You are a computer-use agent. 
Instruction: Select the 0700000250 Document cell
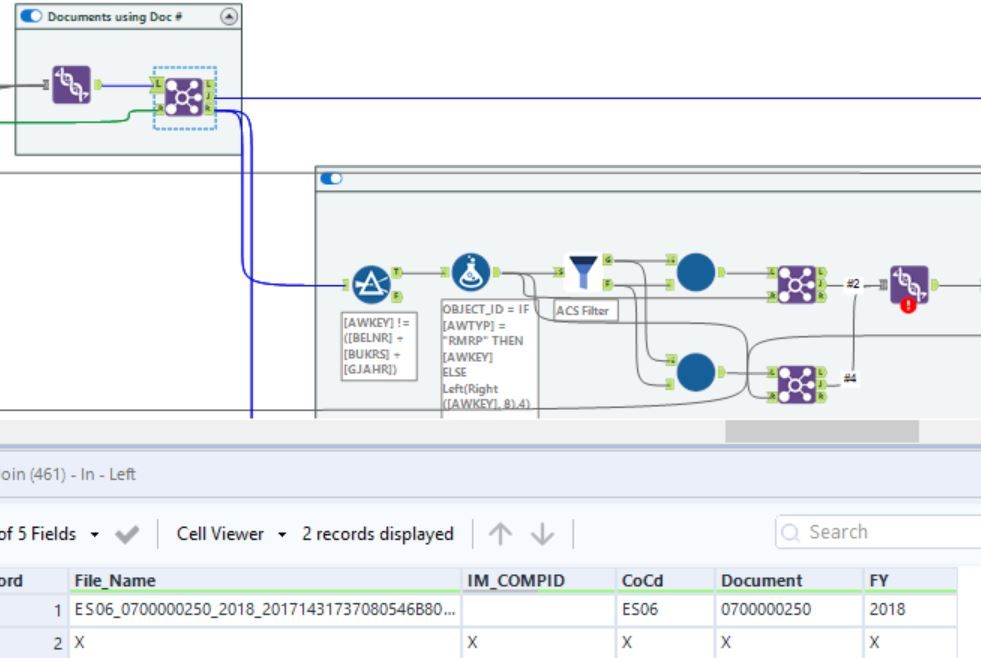(789, 609)
